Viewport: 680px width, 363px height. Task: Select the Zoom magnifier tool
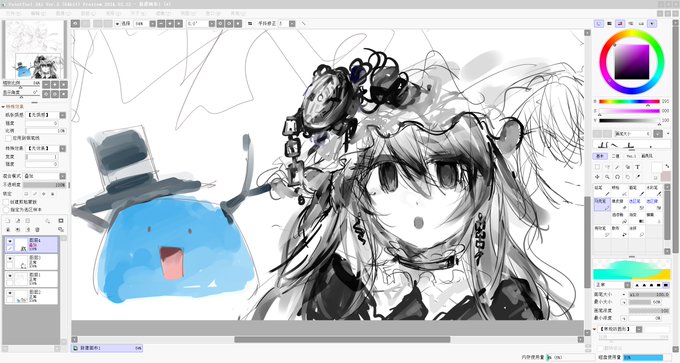[x=607, y=177]
